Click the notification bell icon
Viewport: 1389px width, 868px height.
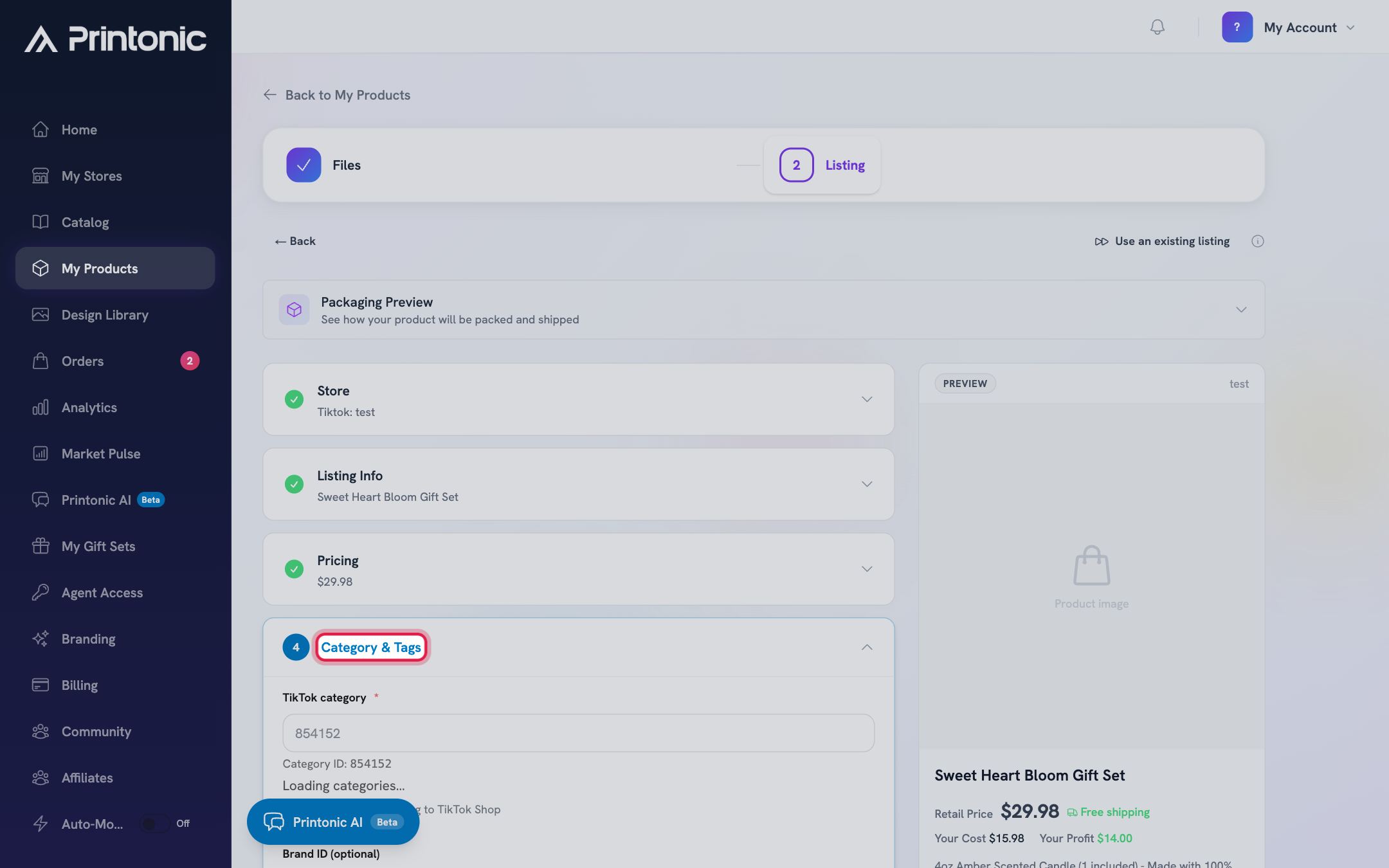tap(1157, 27)
